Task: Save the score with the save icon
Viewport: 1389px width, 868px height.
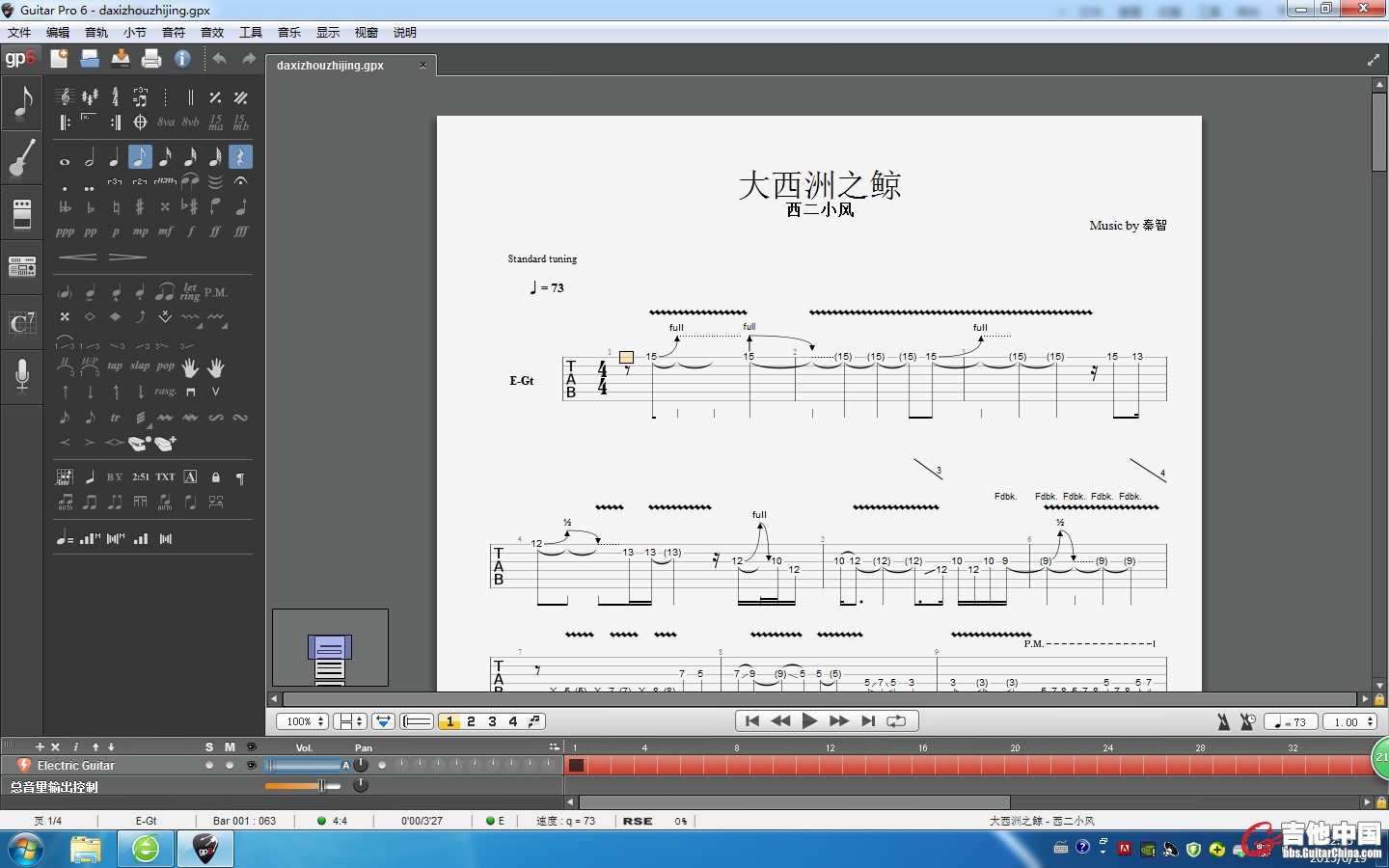Action: tap(121, 59)
